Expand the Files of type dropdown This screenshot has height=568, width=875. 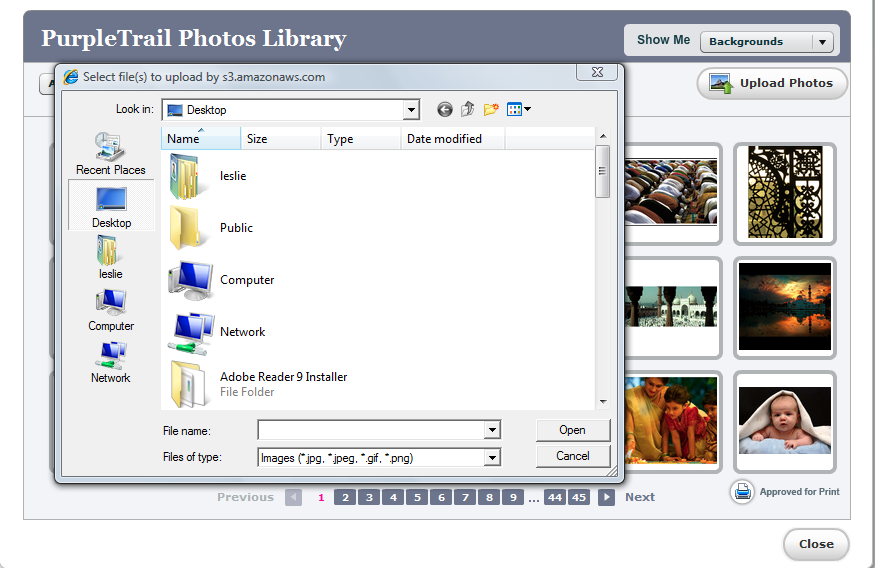click(x=492, y=458)
